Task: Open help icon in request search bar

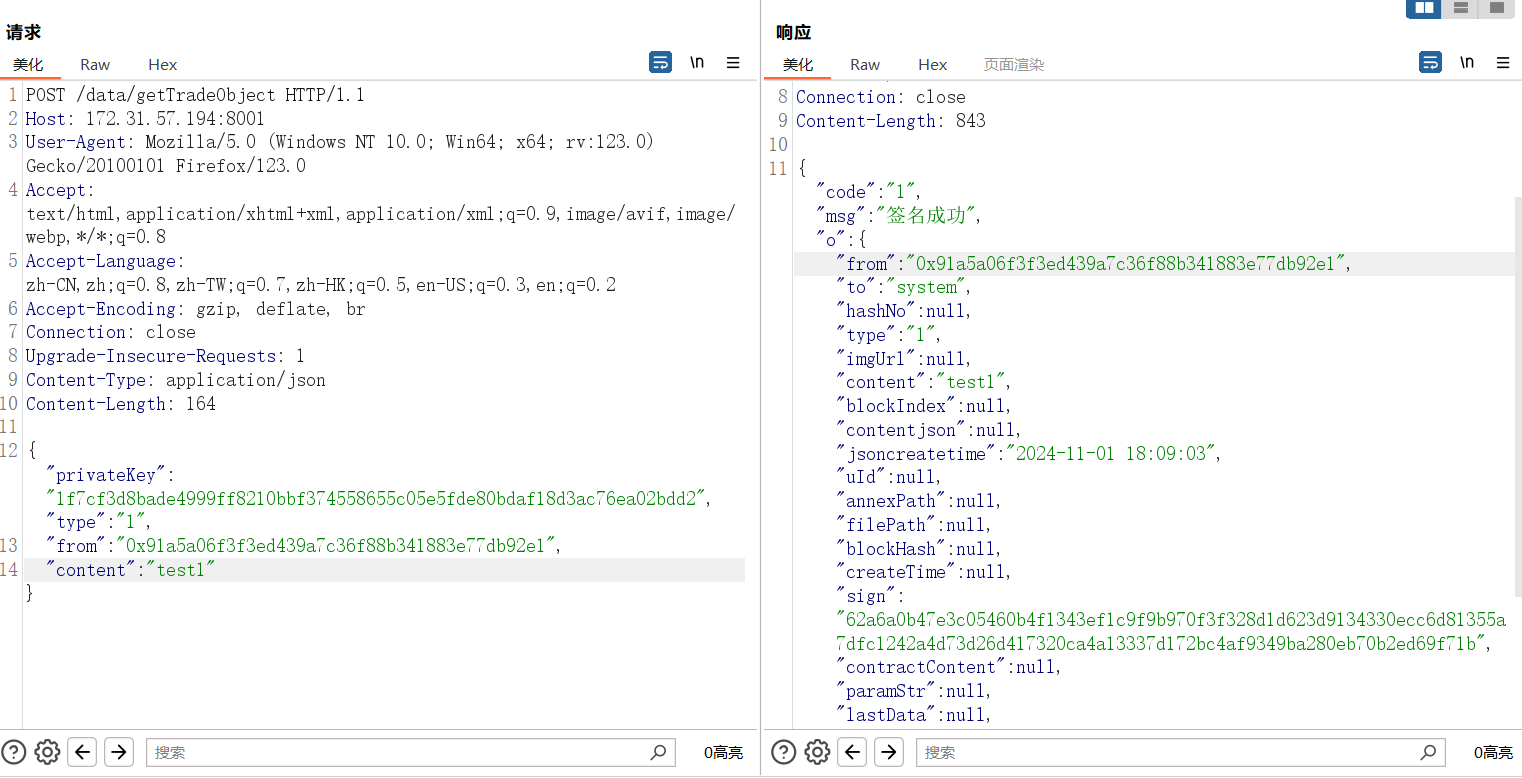Action: pos(14,752)
